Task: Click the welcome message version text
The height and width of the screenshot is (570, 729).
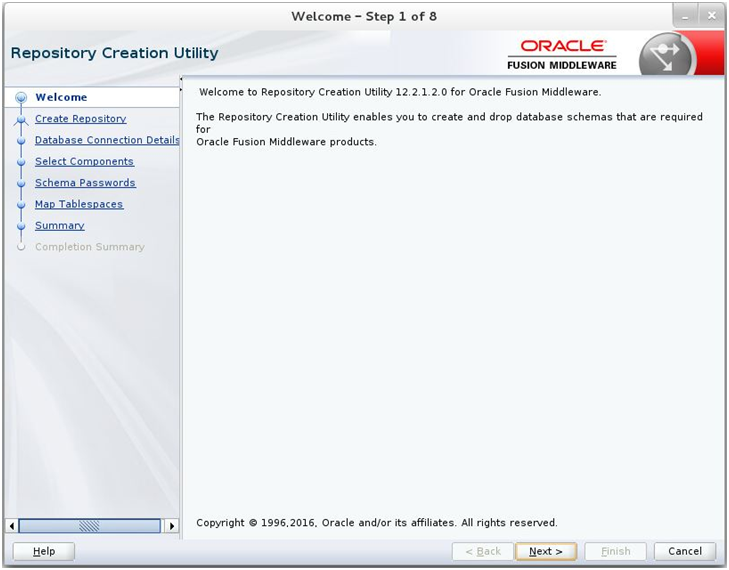Action: coord(400,92)
